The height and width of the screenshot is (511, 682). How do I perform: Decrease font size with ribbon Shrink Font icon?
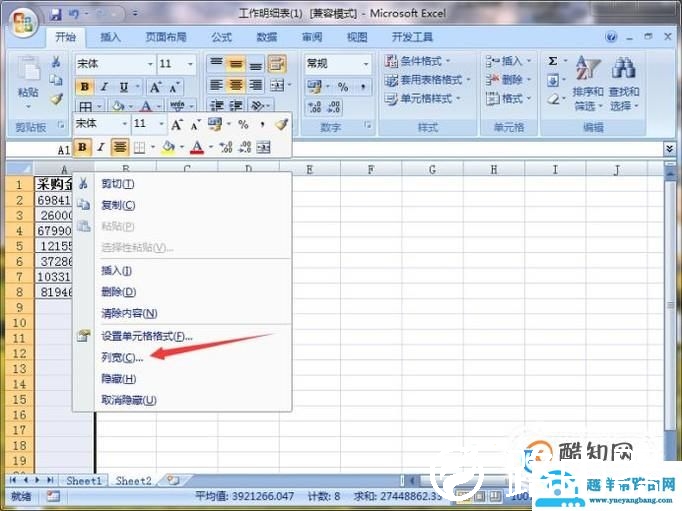174,87
